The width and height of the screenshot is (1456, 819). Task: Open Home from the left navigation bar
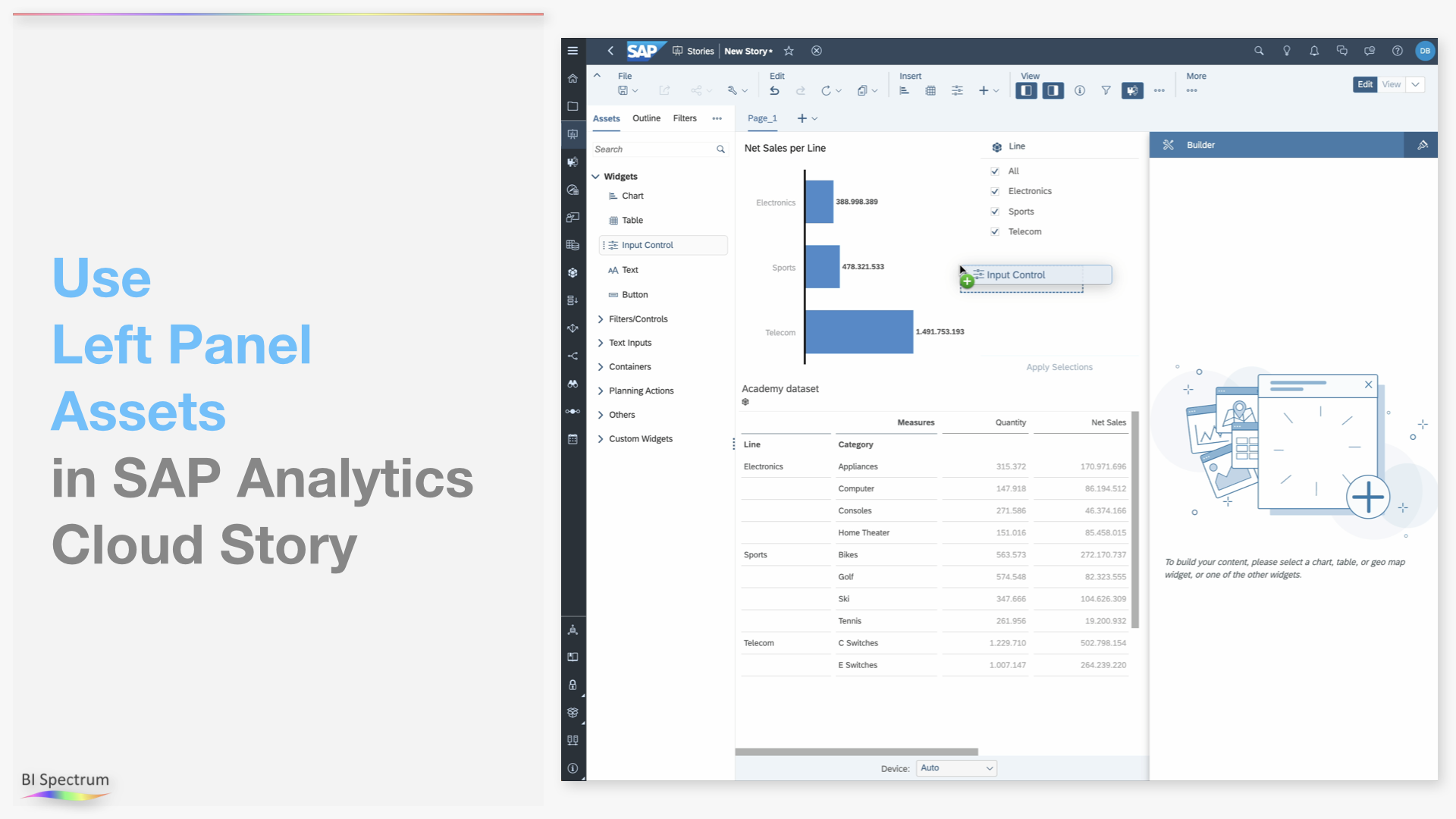(573, 79)
